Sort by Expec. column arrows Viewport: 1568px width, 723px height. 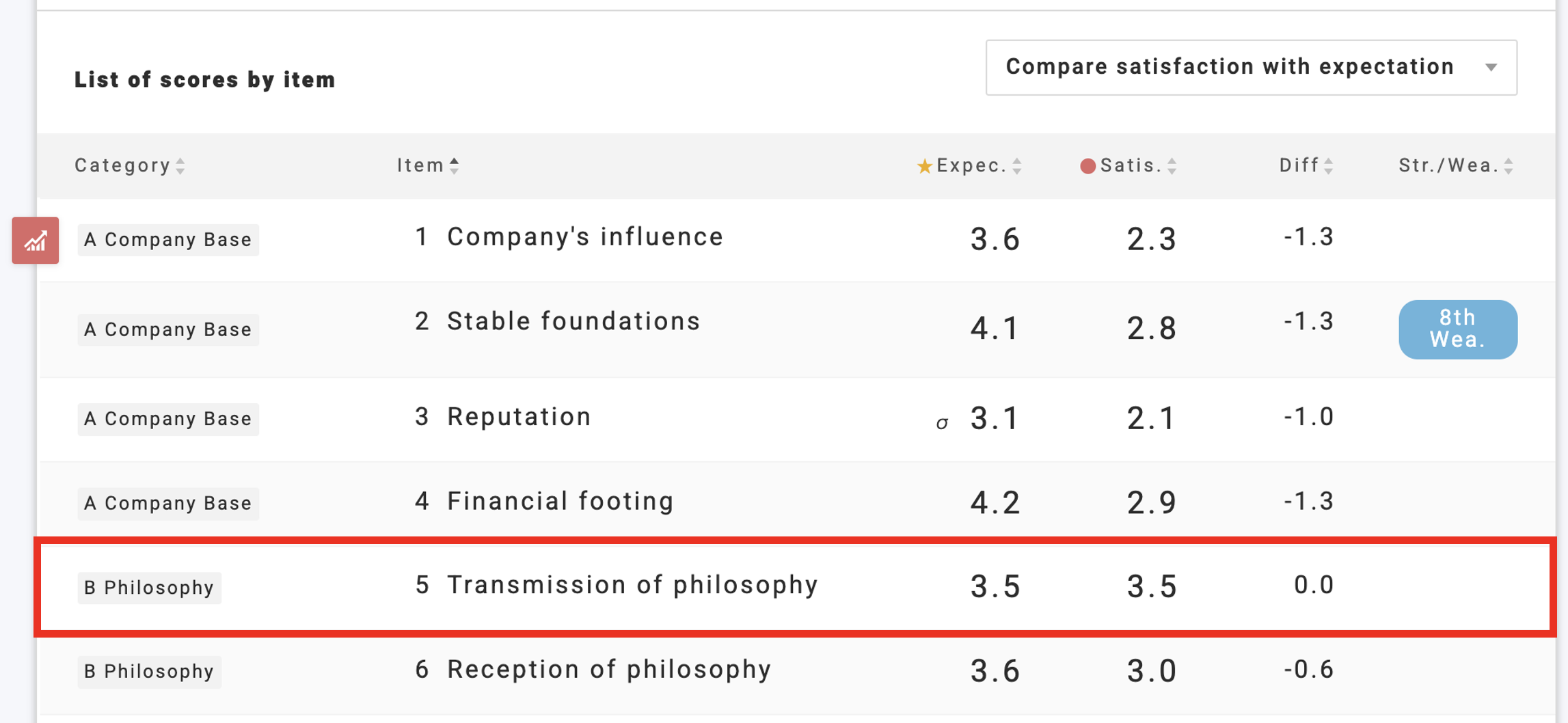(1017, 166)
